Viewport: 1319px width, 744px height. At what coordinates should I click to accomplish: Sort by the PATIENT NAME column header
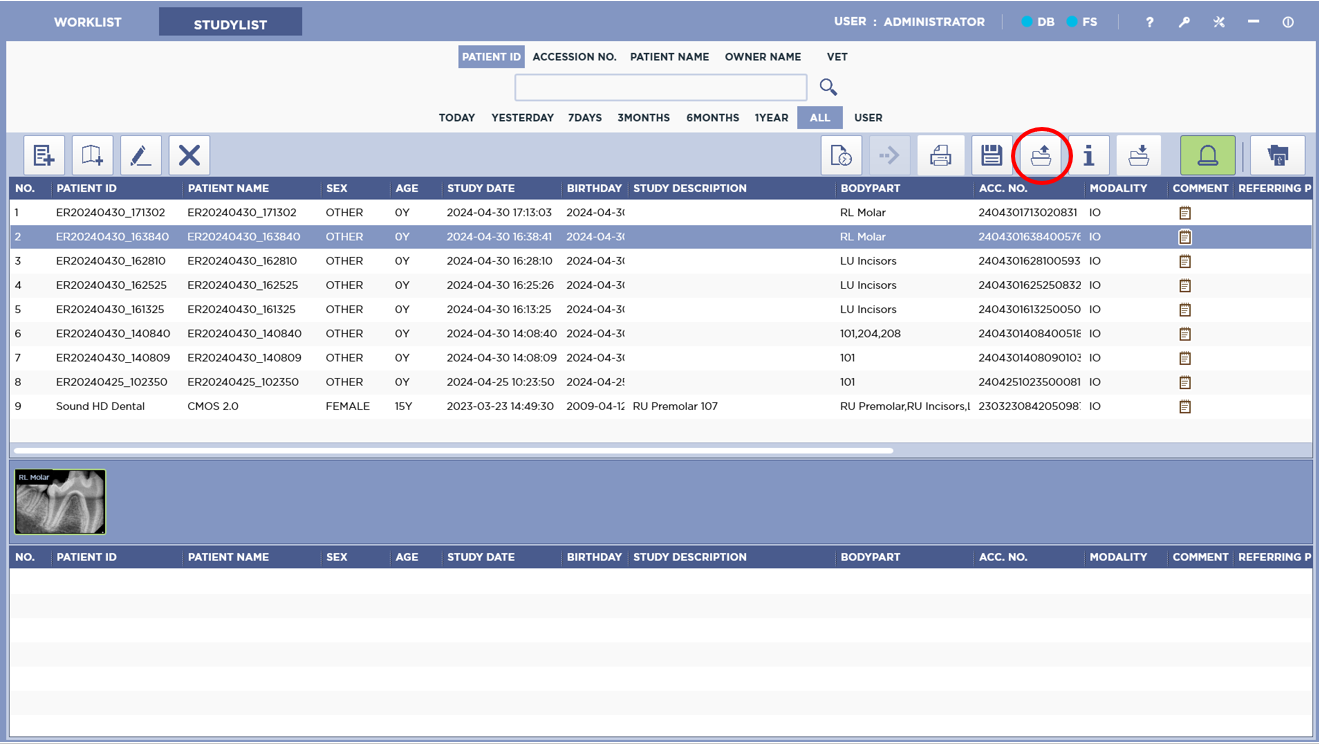coord(228,188)
